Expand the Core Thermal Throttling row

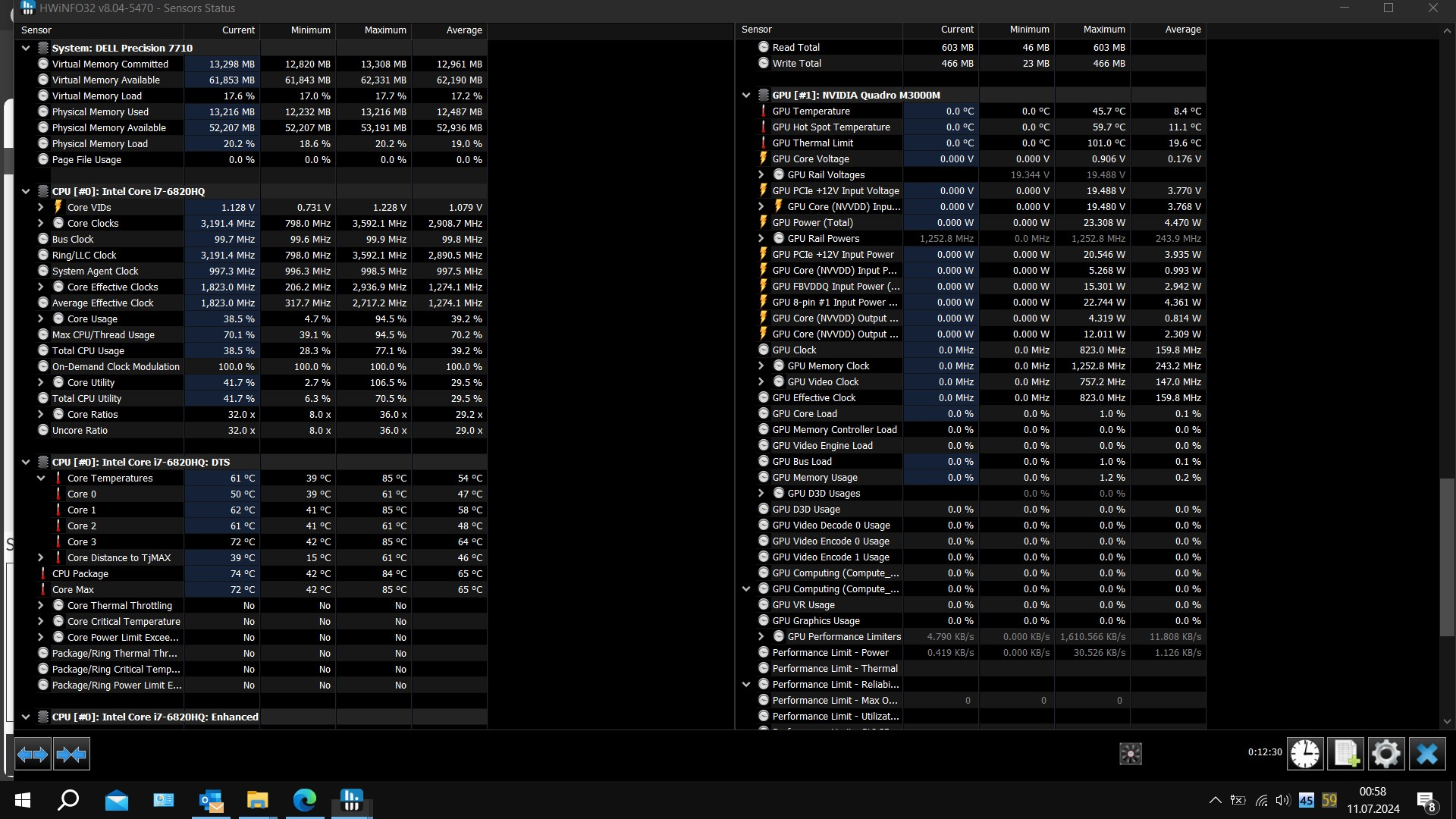[41, 605]
